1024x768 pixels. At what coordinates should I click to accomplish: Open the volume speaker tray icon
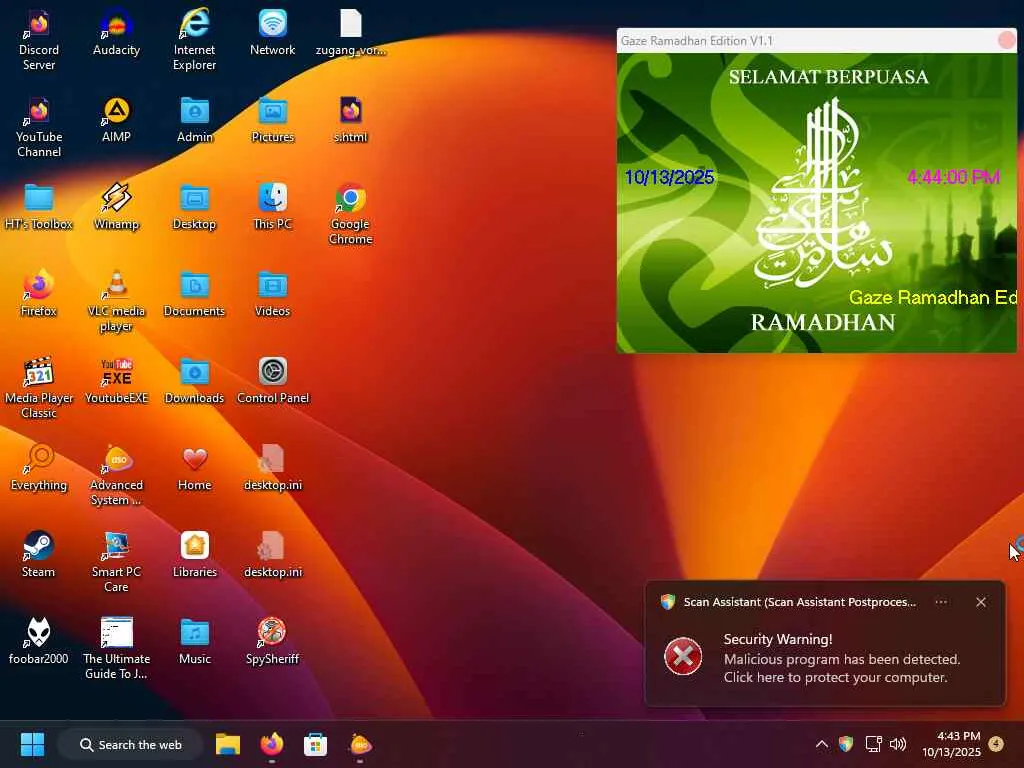(898, 744)
